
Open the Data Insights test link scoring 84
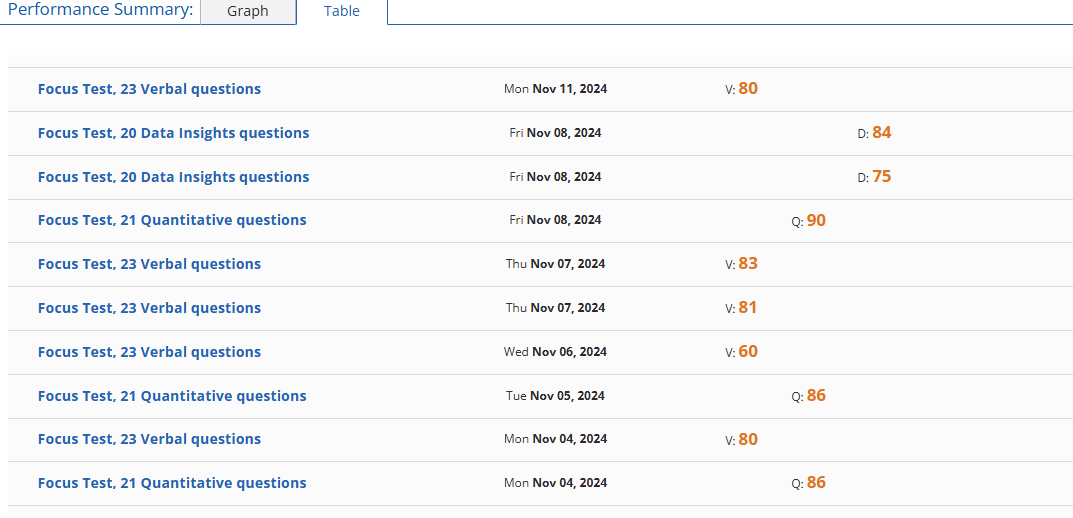click(173, 133)
